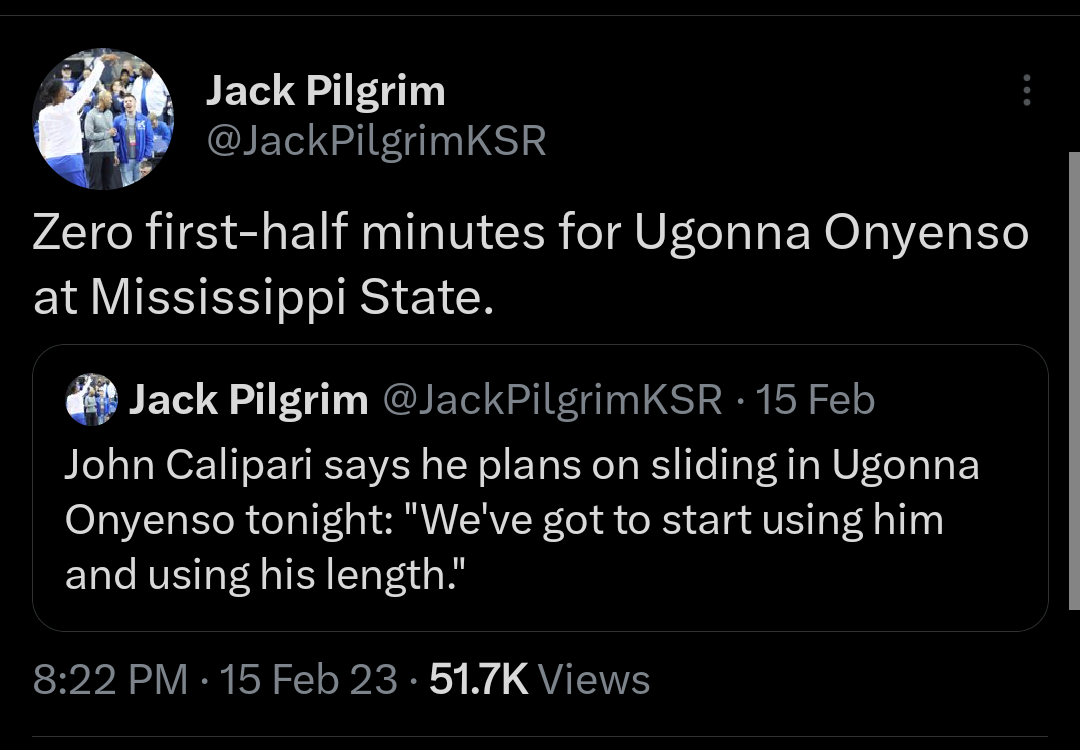Click "at Mississippi State." in the main tweet
The image size is (1080, 750).
[263, 298]
